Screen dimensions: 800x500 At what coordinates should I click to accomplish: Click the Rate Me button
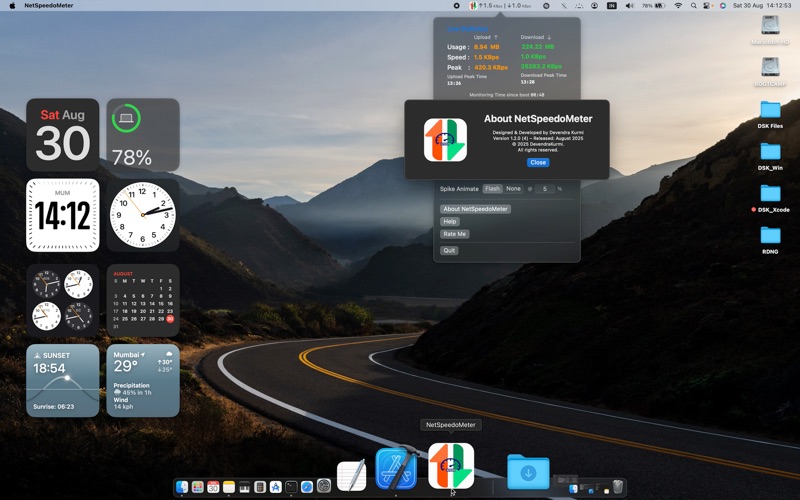pyautogui.click(x=454, y=234)
